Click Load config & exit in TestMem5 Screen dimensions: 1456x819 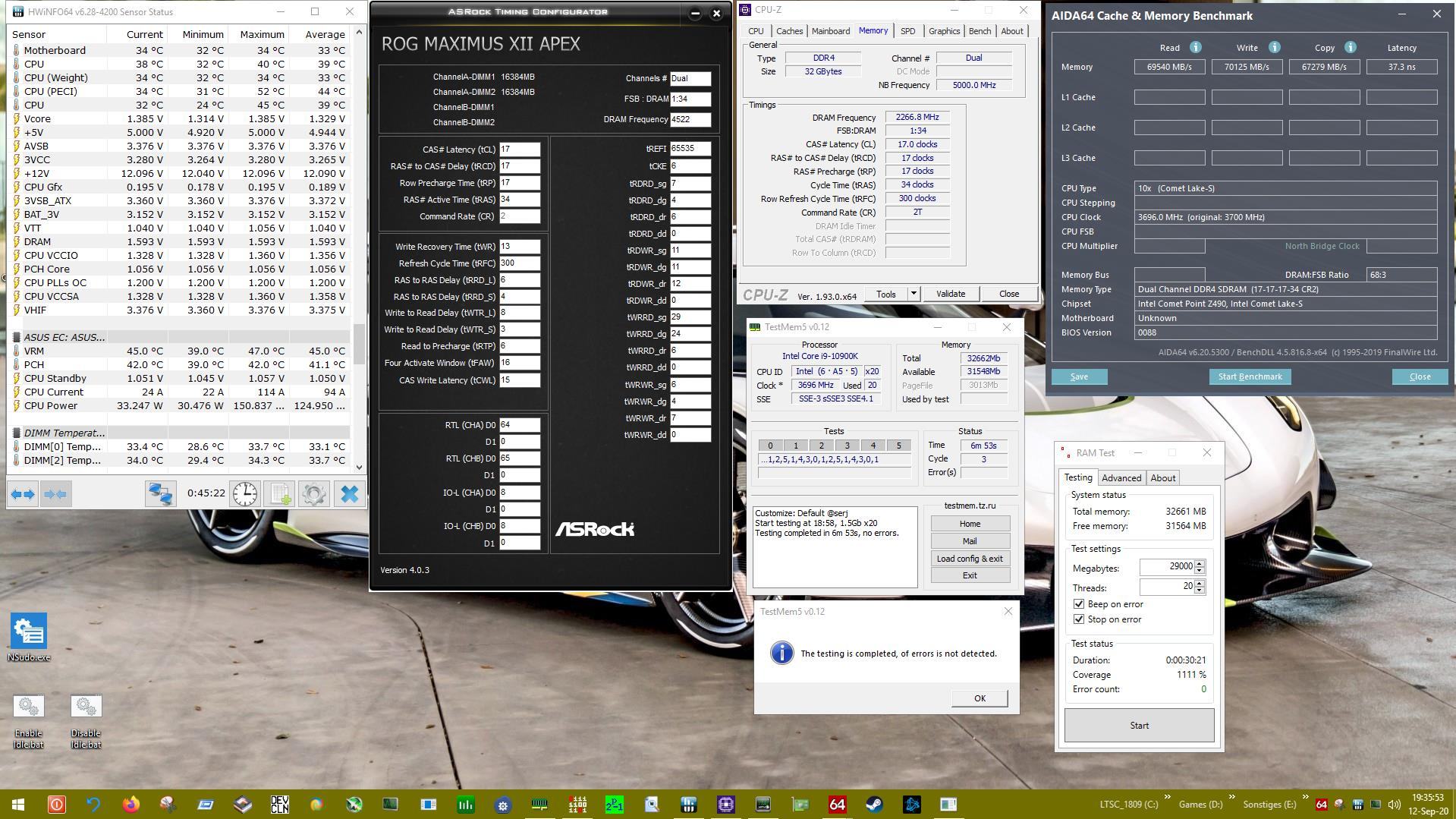tap(970, 559)
